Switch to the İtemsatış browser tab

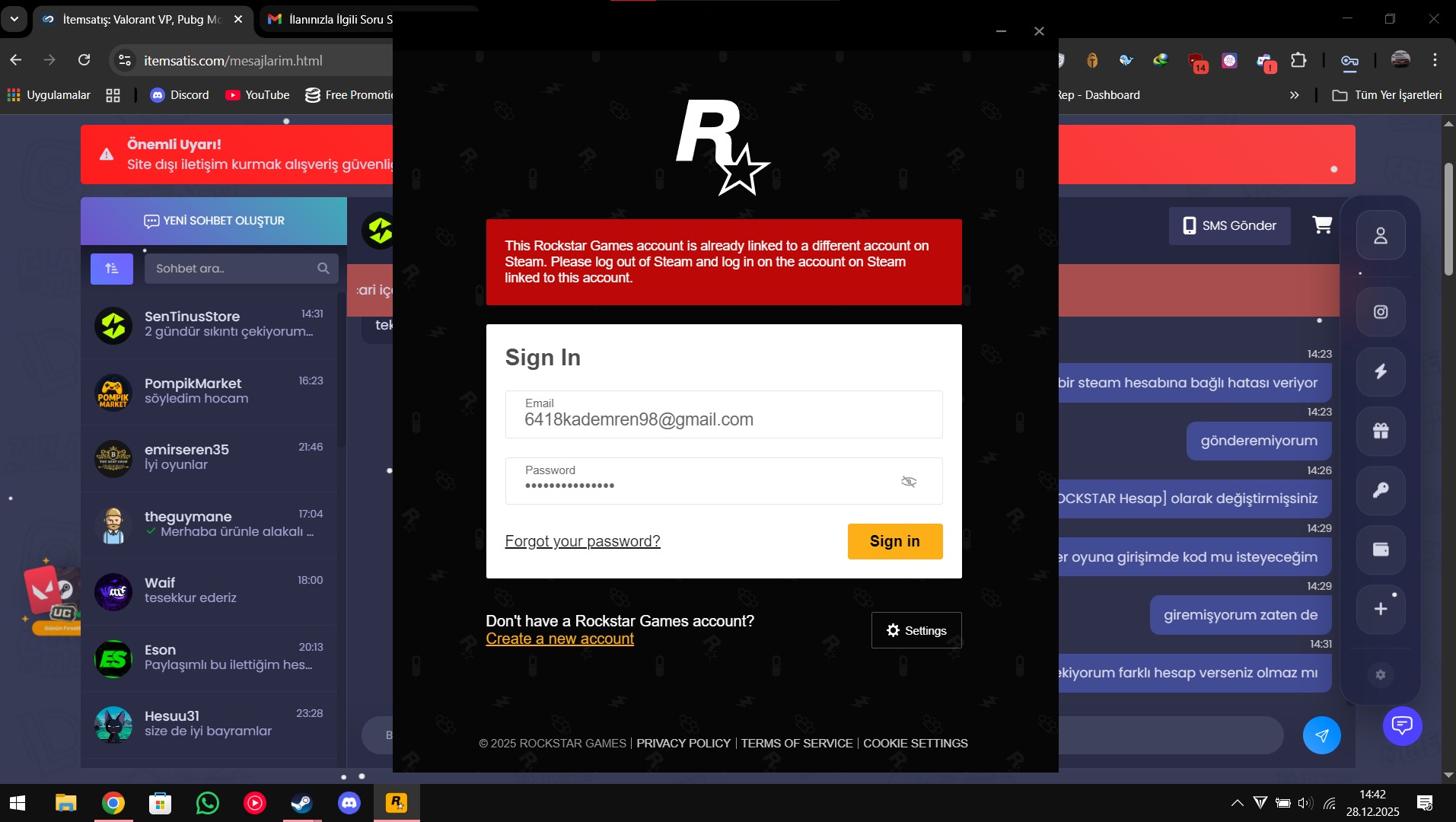coord(142,19)
